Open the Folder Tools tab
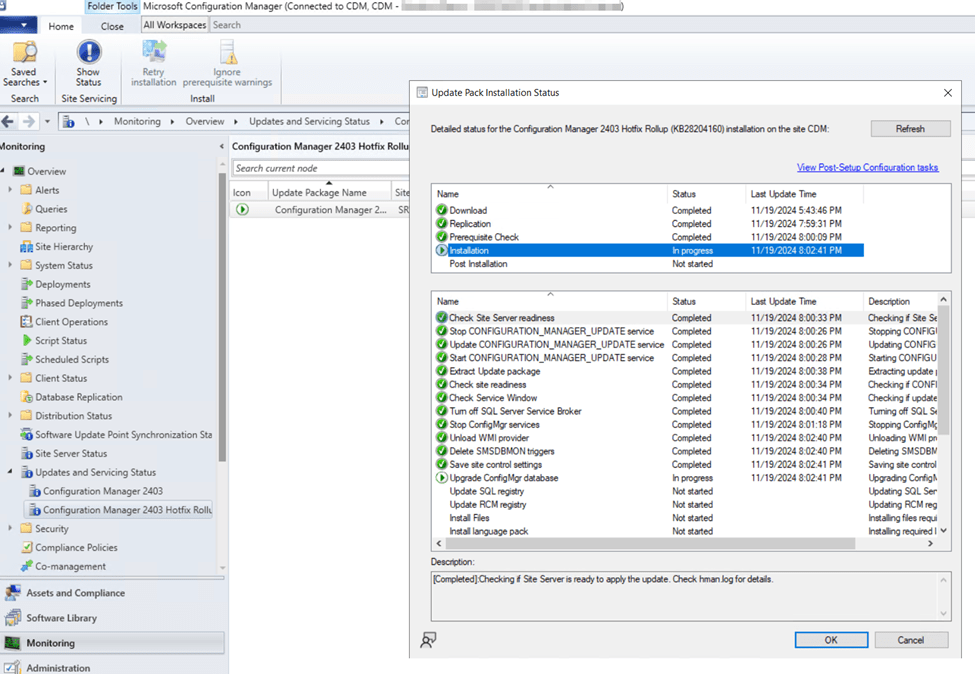Viewport: 975px width, 674px height. tap(112, 6)
